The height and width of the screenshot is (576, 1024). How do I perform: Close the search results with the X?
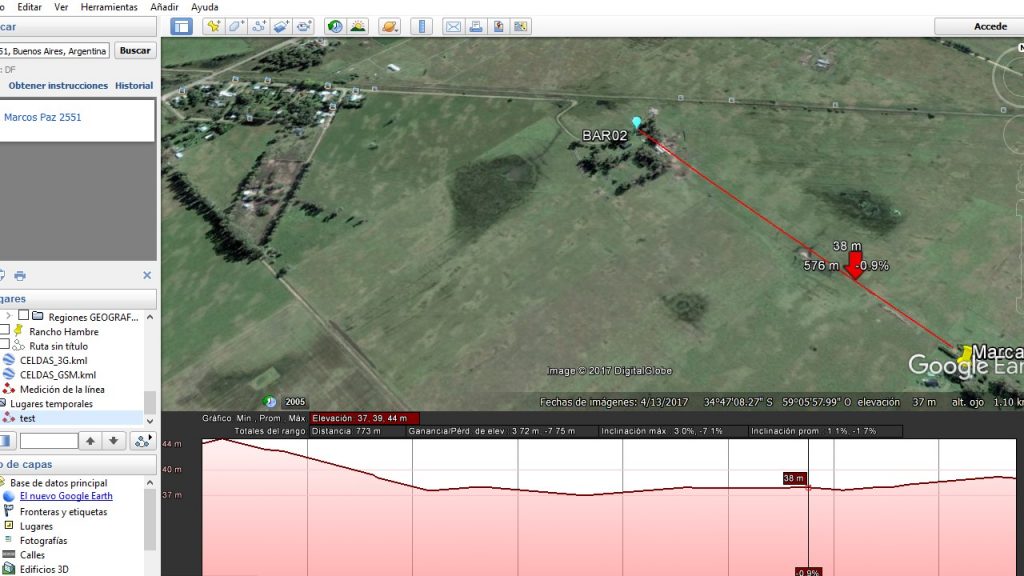tap(147, 276)
